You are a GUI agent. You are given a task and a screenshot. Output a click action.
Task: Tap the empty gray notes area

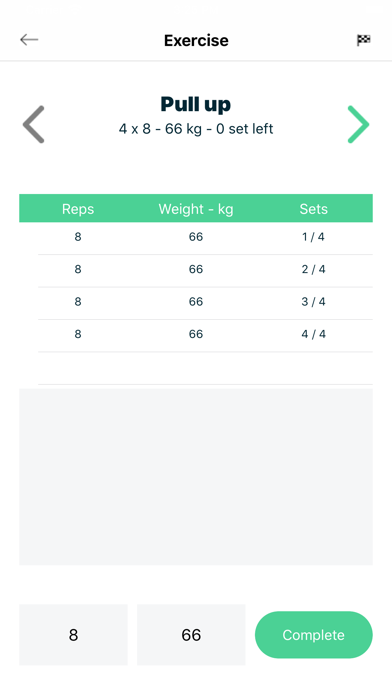(196, 477)
